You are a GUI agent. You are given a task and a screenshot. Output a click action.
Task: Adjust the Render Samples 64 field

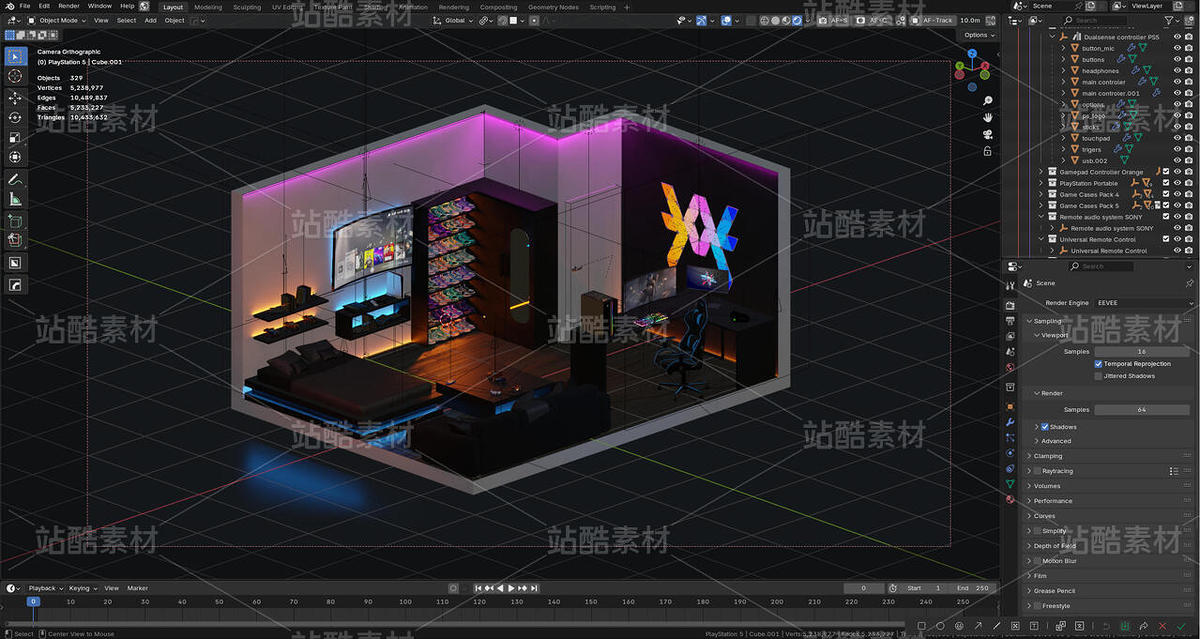pos(1142,410)
